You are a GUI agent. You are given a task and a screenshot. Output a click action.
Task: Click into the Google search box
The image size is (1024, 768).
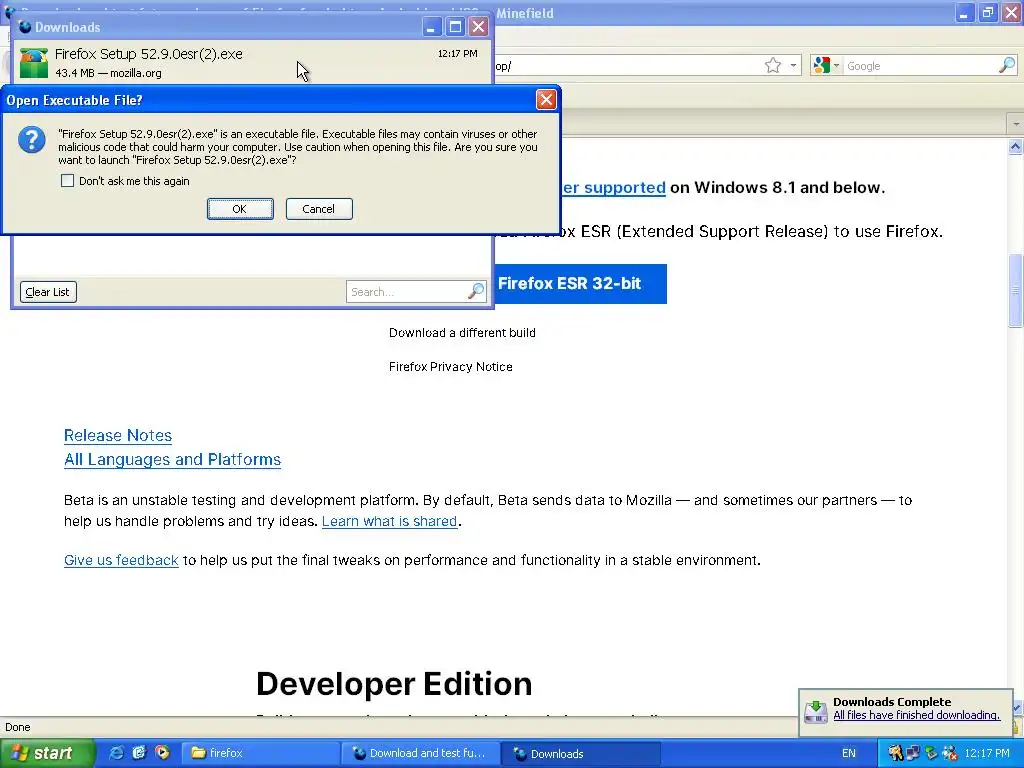coord(921,66)
